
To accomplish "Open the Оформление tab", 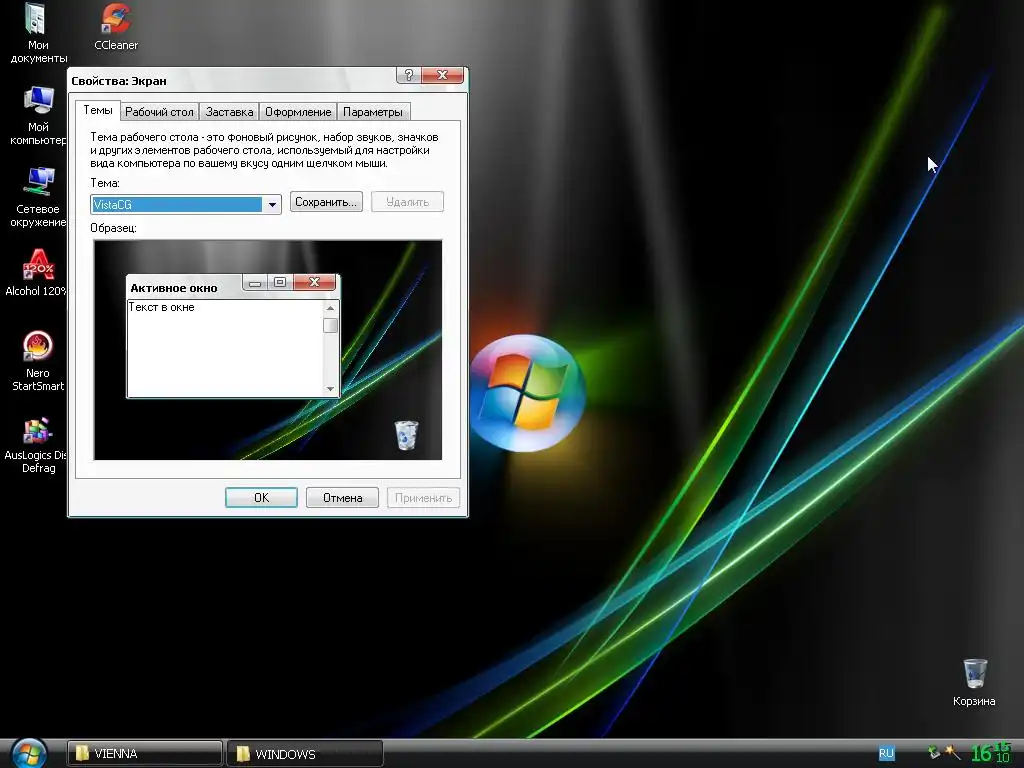I will tap(298, 112).
